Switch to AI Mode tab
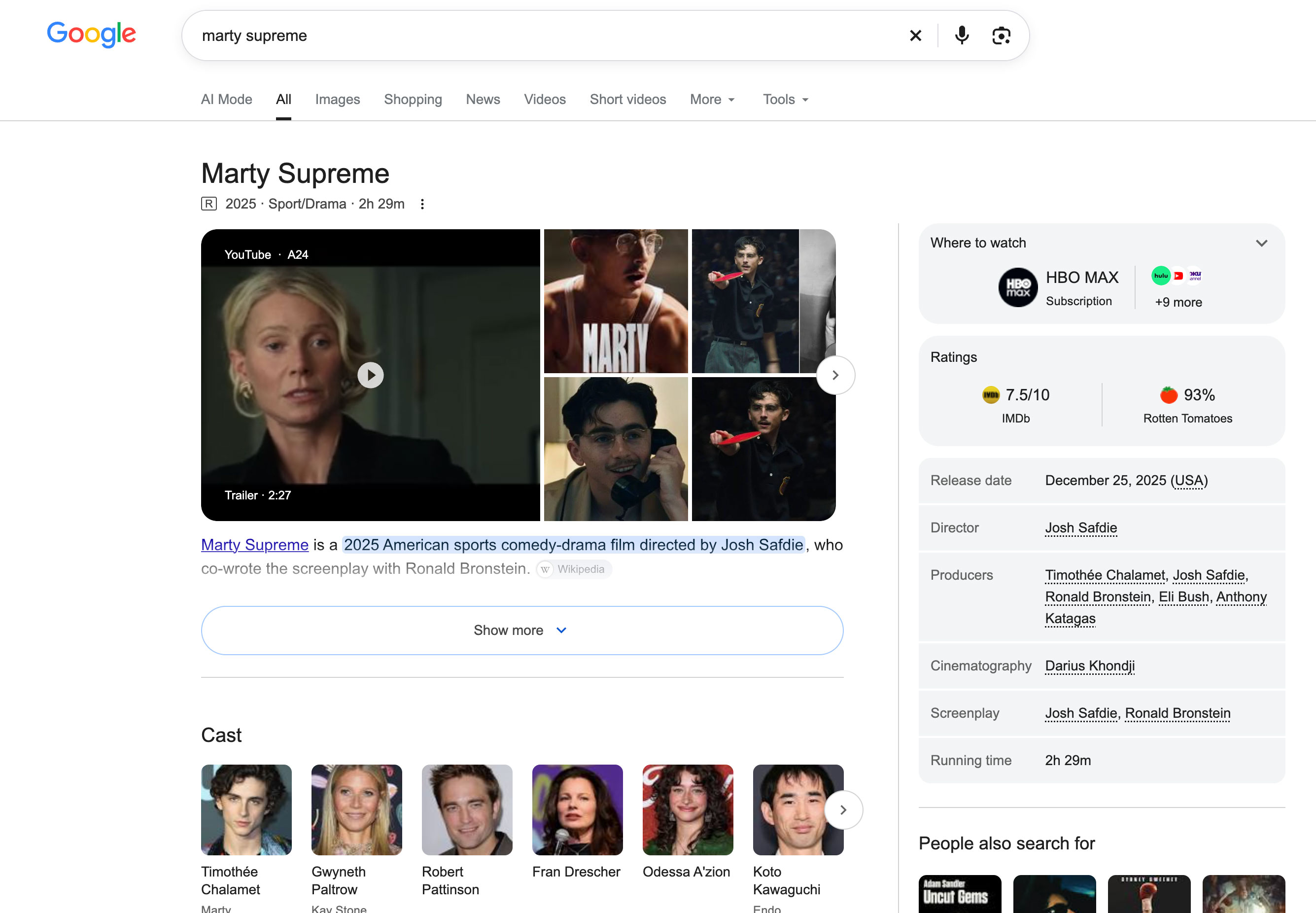The image size is (1316, 913). coord(227,100)
